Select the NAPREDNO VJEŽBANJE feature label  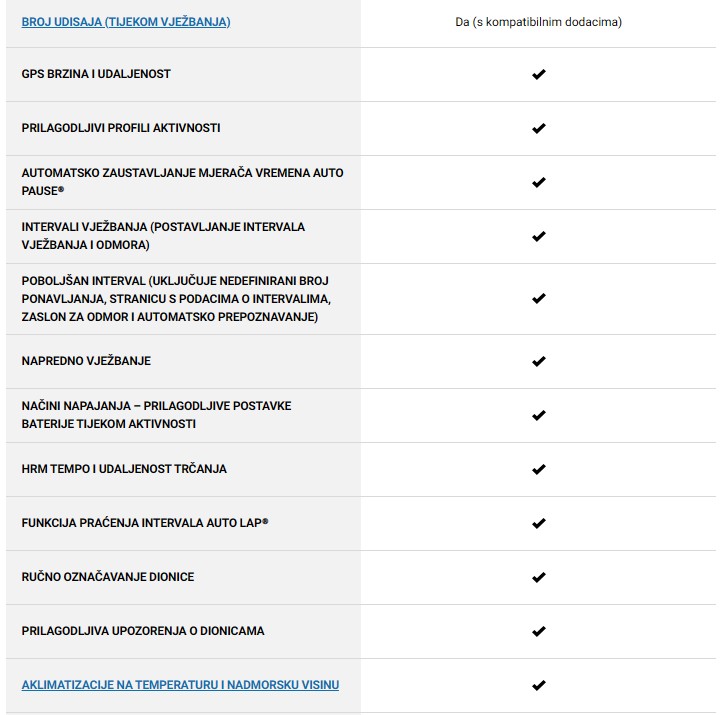click(x=86, y=361)
